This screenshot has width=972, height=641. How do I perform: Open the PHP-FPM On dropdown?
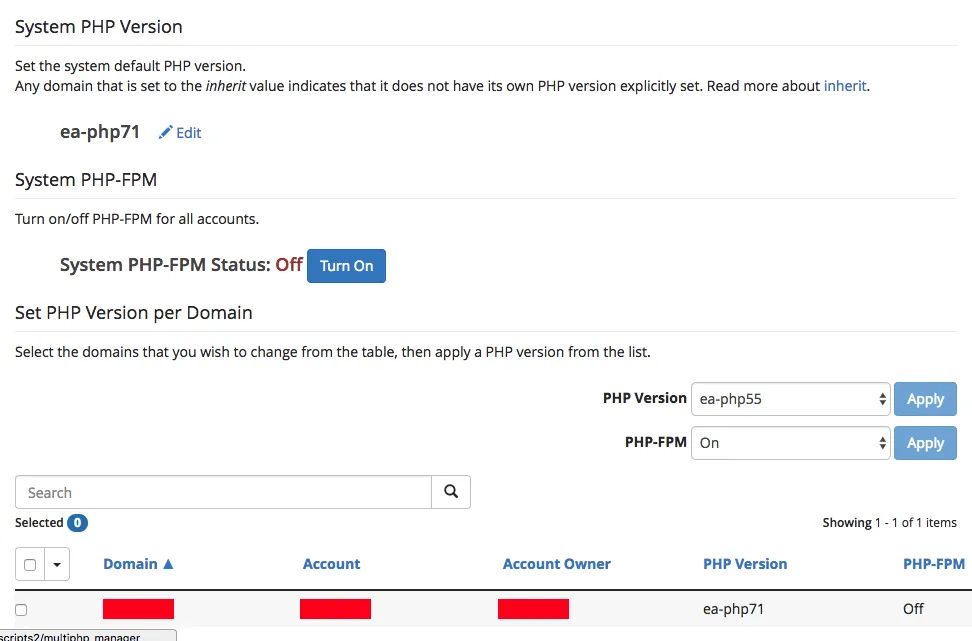[x=790, y=443]
